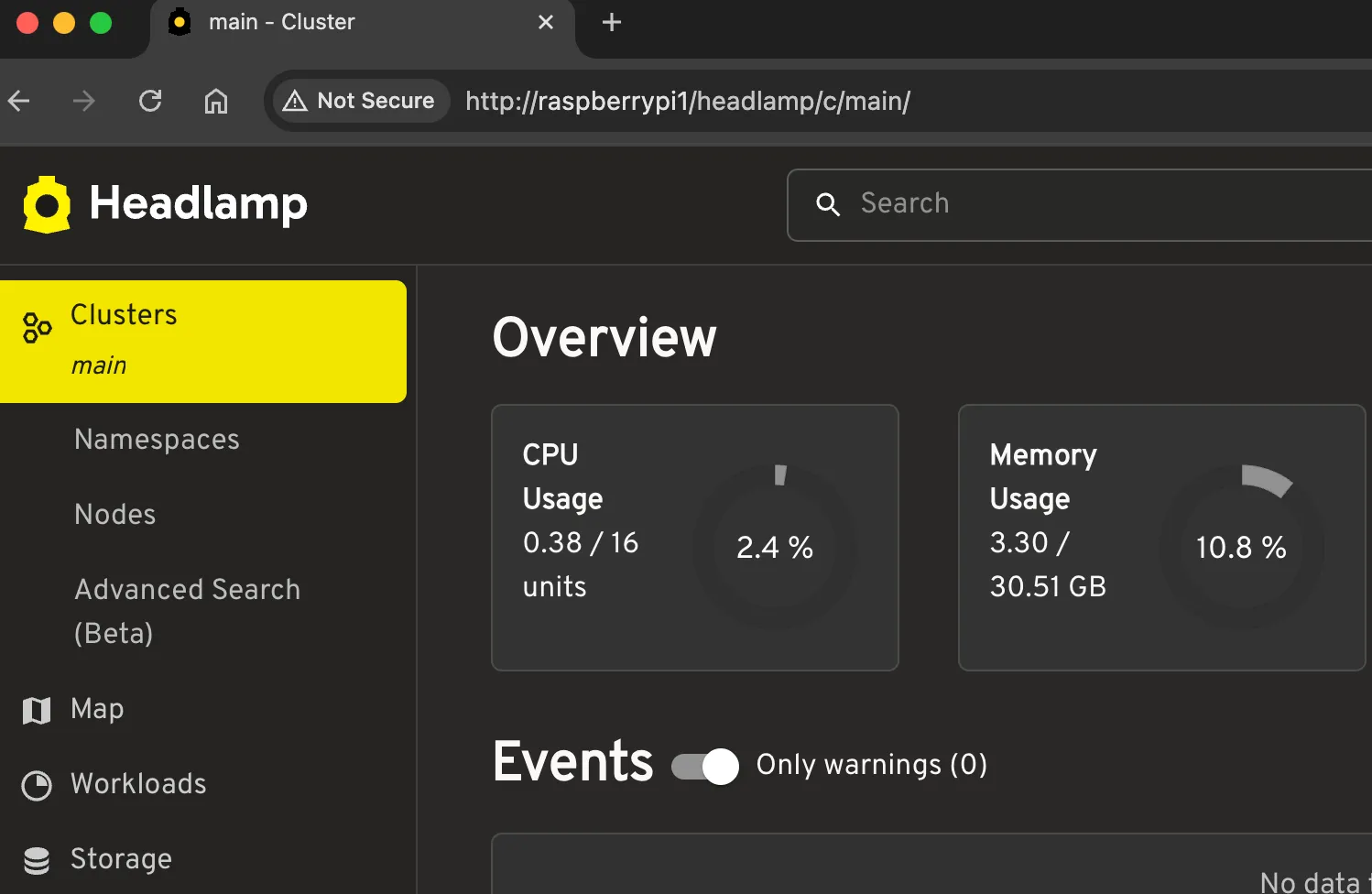Click the CPU usage gauge
The height and width of the screenshot is (894, 1372).
tap(776, 547)
